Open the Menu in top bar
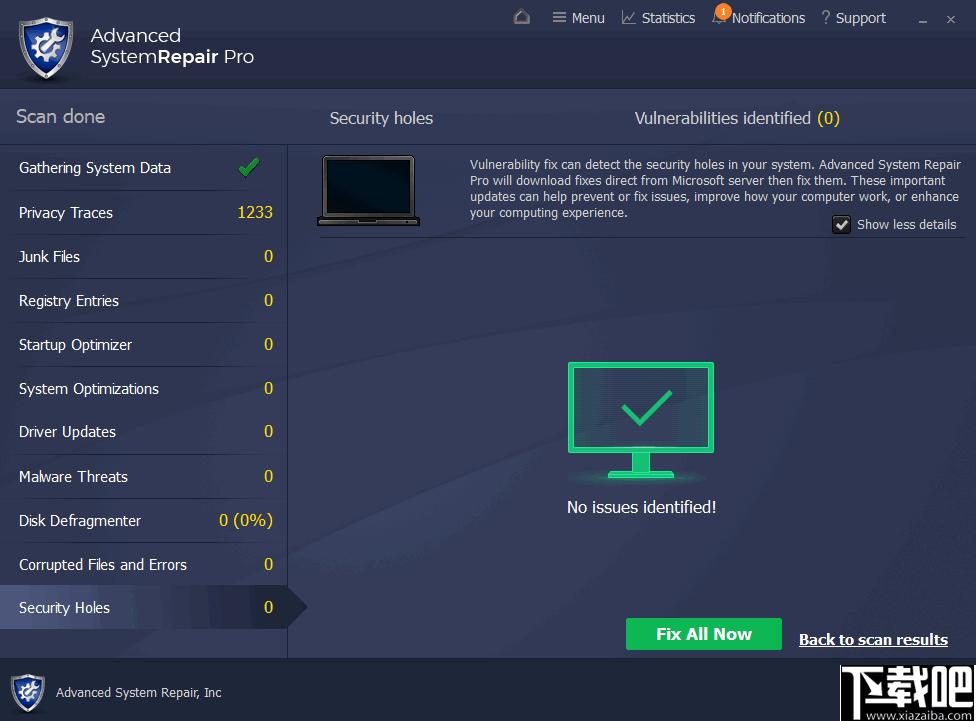 click(x=578, y=18)
